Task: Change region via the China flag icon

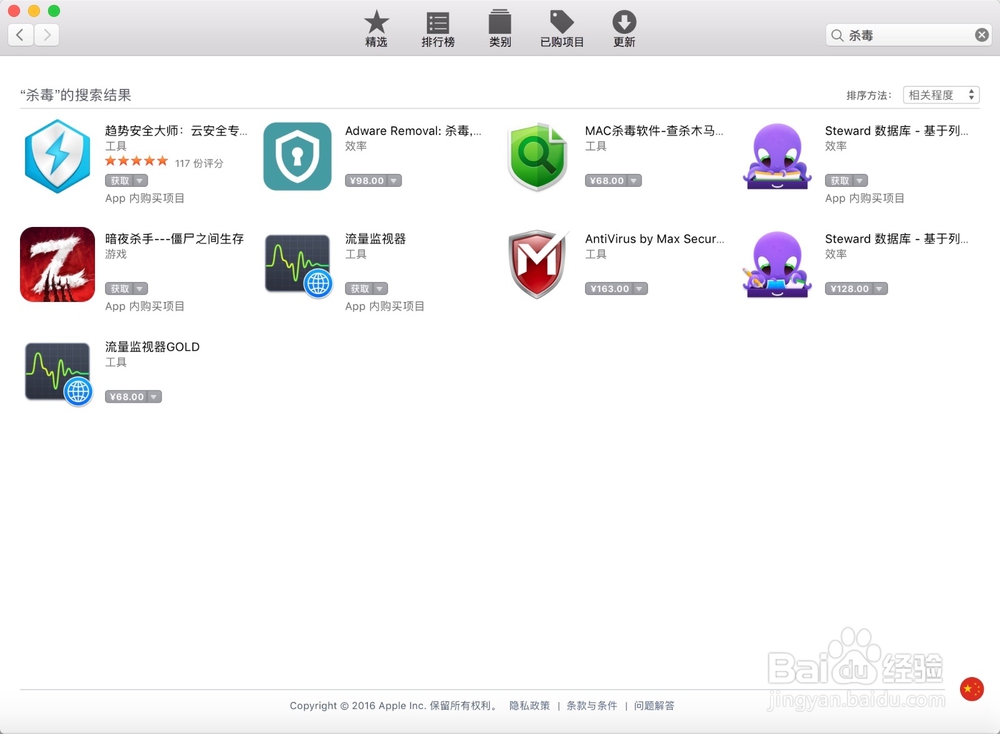Action: click(971, 689)
